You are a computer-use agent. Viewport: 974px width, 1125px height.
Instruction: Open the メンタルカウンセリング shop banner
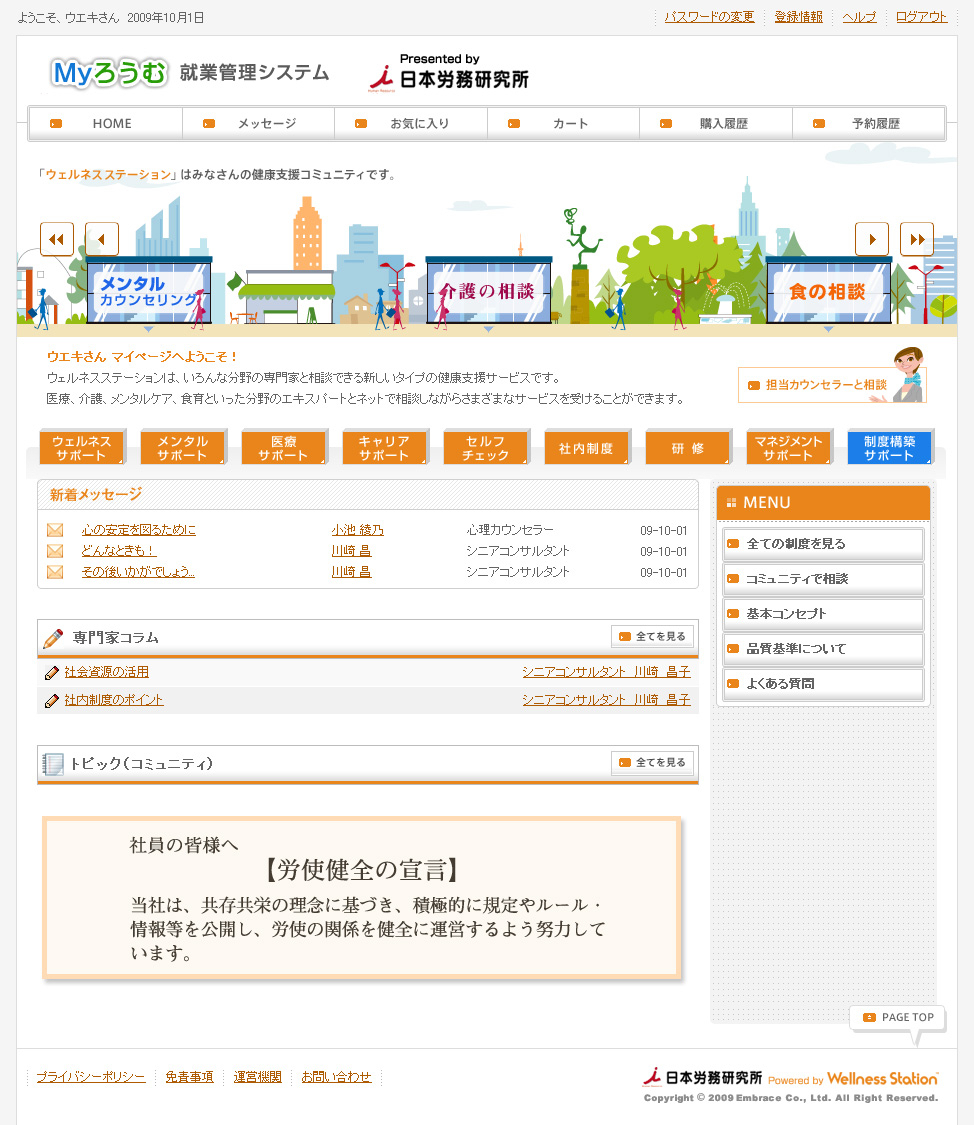pyautogui.click(x=149, y=292)
